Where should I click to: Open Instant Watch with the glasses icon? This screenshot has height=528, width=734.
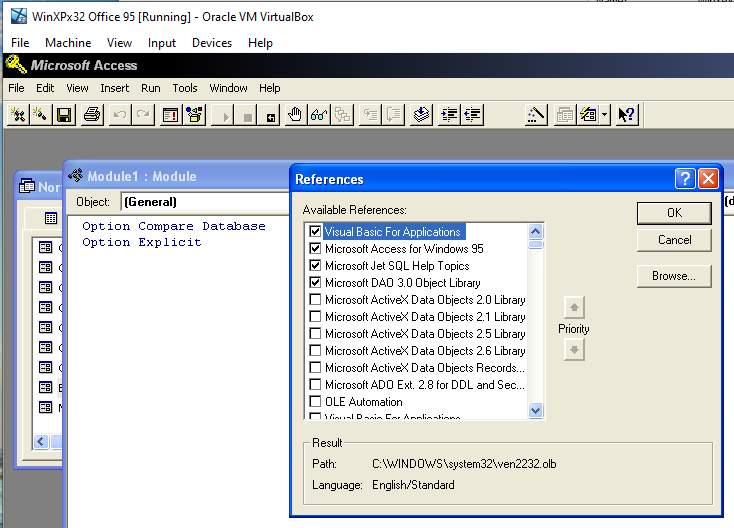[x=318, y=115]
